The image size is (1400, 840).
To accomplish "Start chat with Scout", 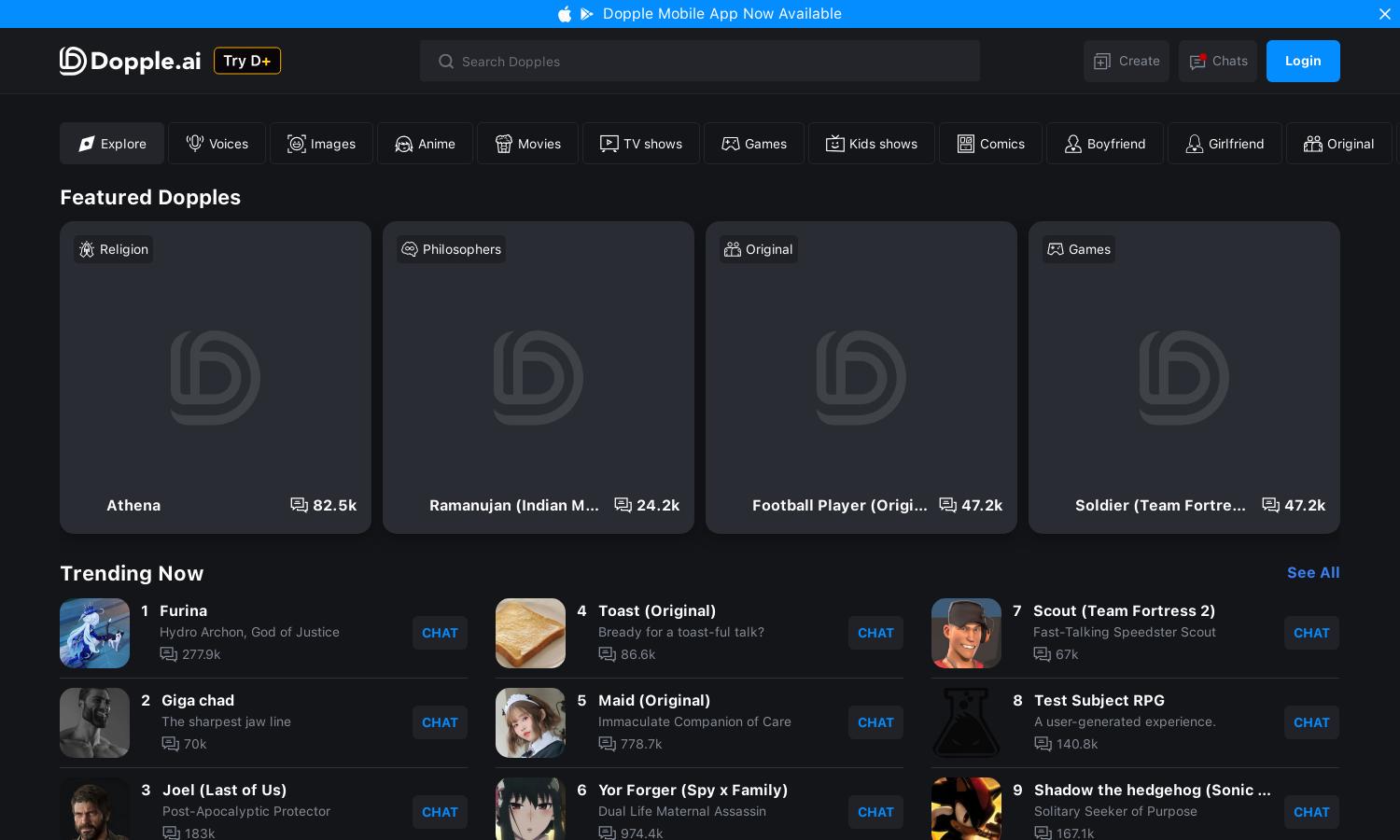I will click(1311, 633).
